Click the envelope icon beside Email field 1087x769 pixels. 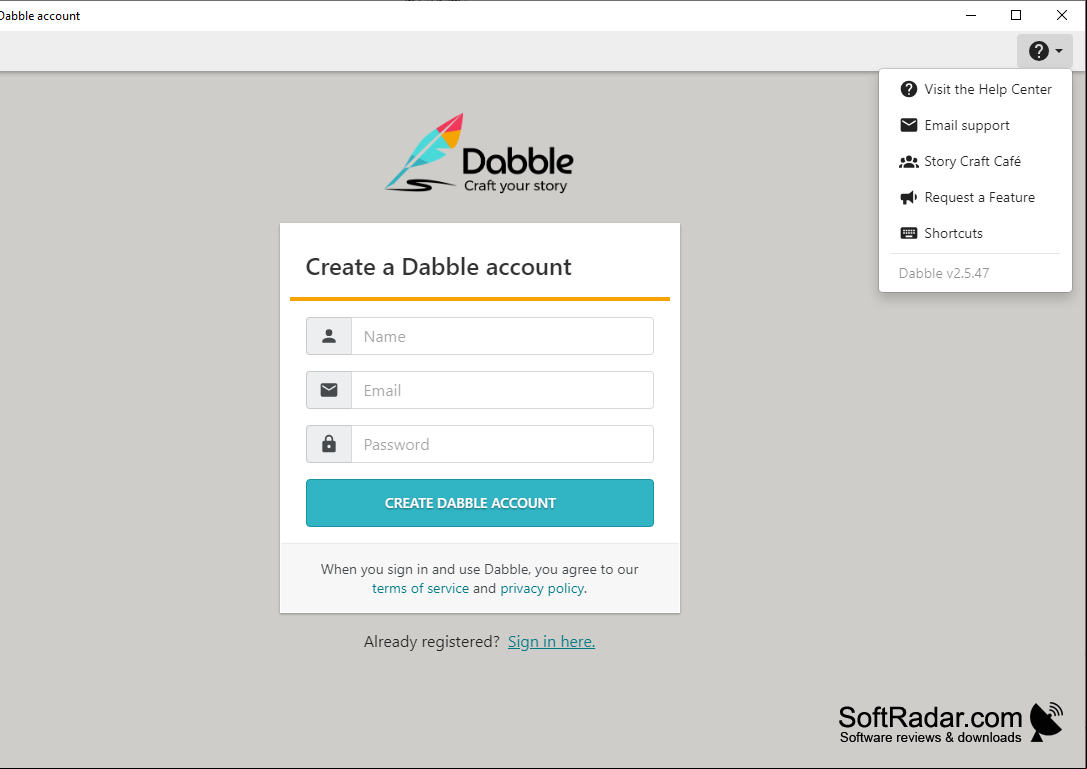tap(329, 390)
